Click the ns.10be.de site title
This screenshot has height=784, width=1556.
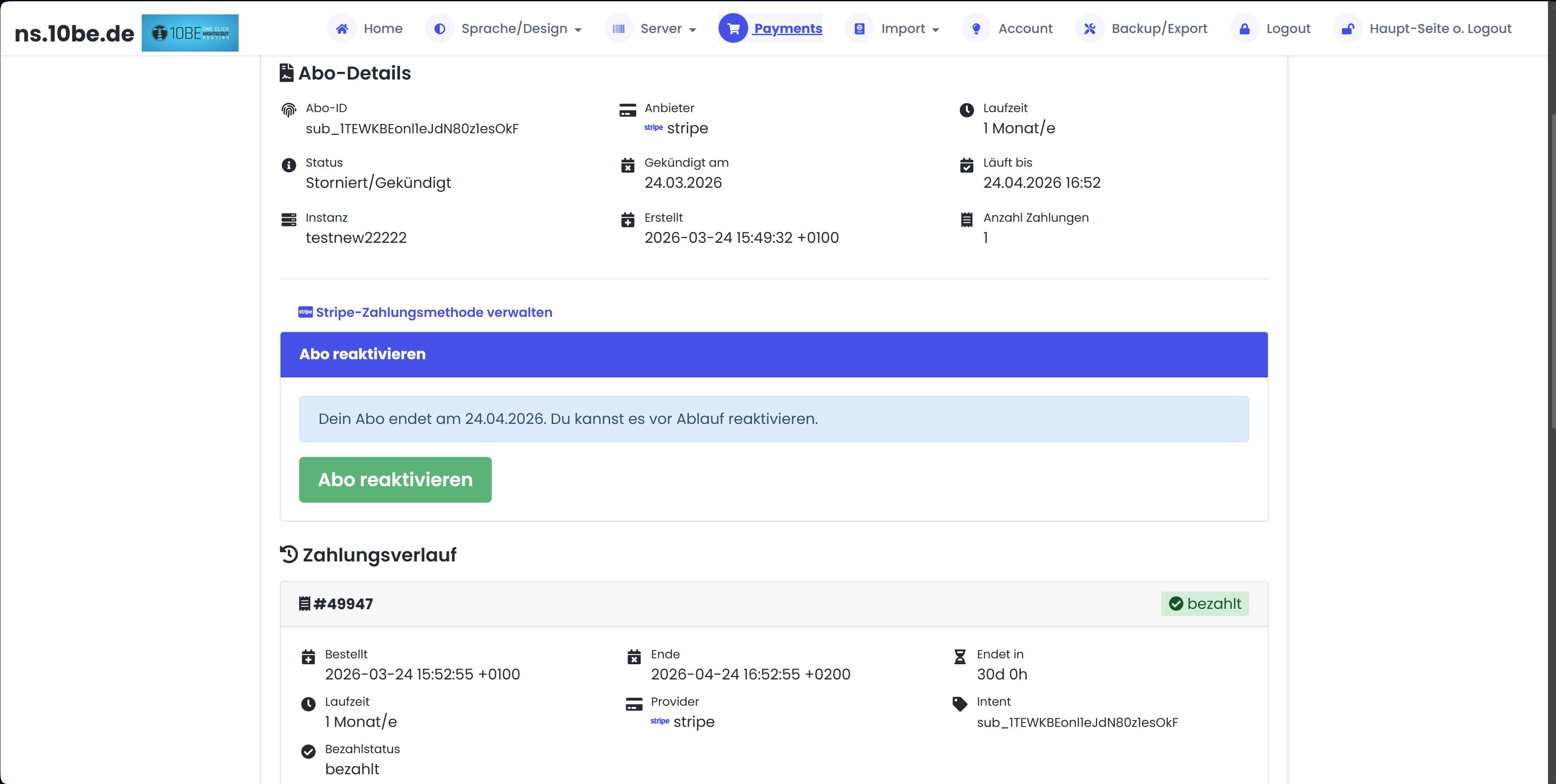[x=74, y=33]
